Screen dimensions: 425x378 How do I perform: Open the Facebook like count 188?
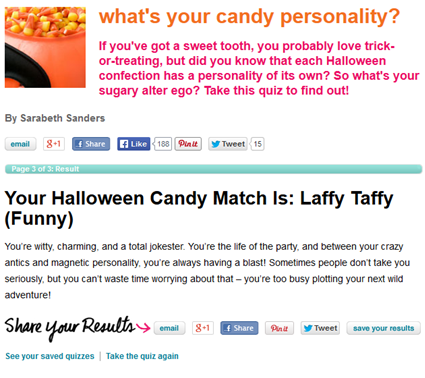(x=163, y=144)
